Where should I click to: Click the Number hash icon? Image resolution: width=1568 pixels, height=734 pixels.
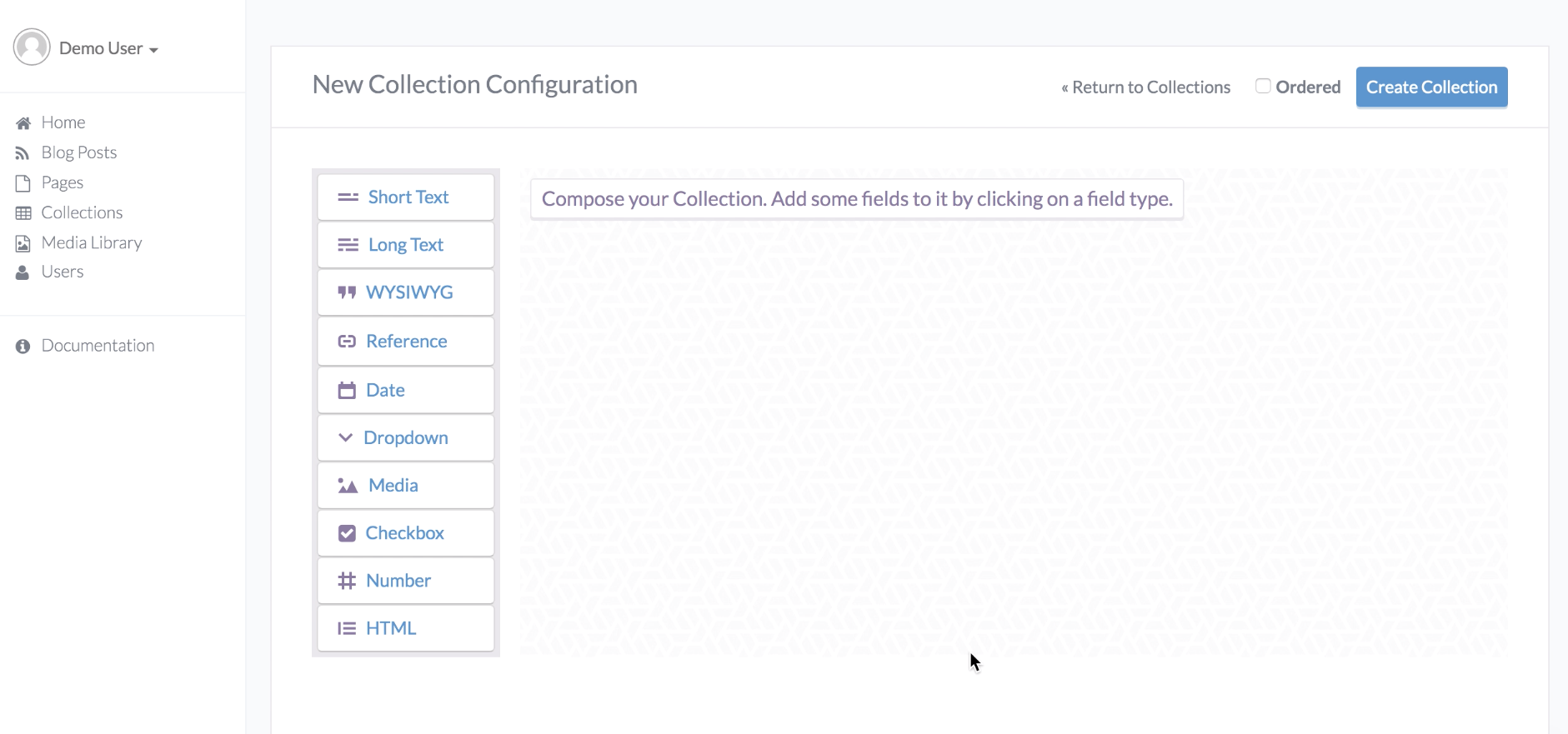[x=347, y=581]
